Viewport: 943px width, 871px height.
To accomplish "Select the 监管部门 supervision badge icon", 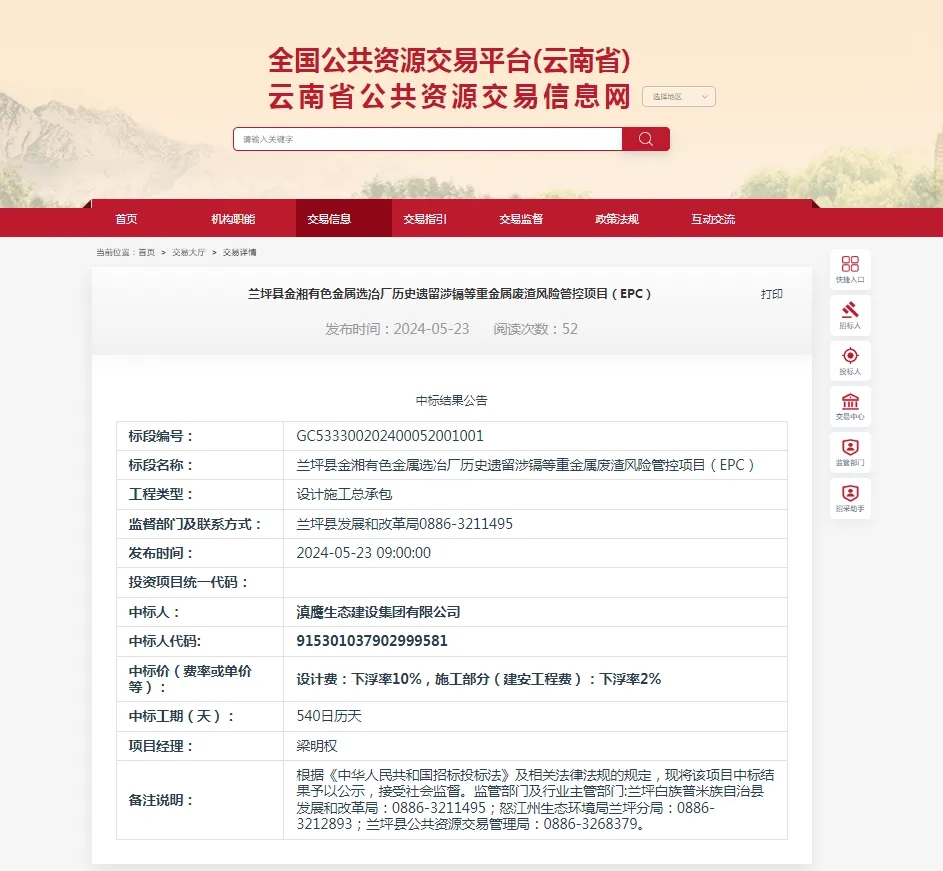I will 849,451.
